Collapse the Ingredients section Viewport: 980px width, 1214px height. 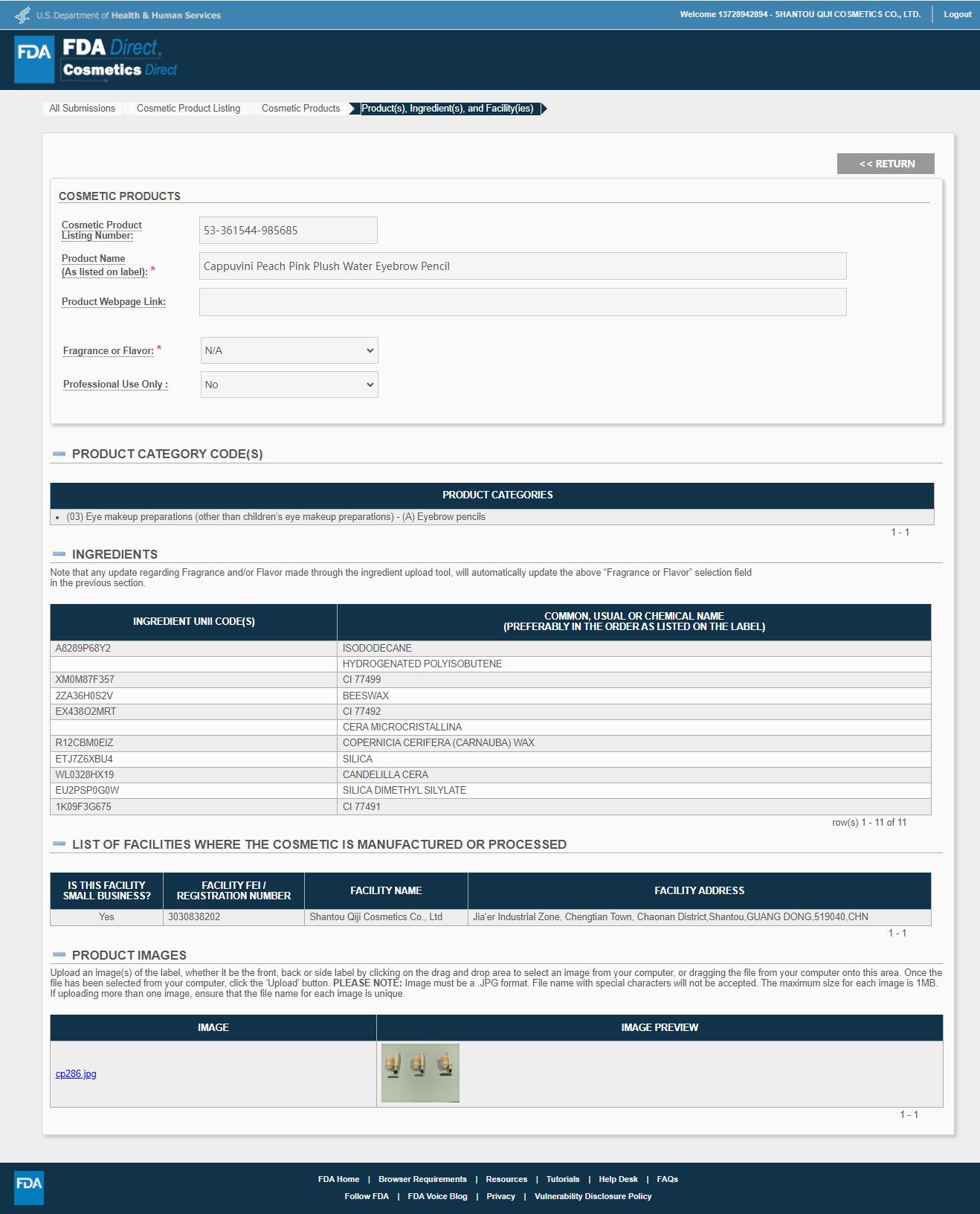pyautogui.click(x=59, y=554)
